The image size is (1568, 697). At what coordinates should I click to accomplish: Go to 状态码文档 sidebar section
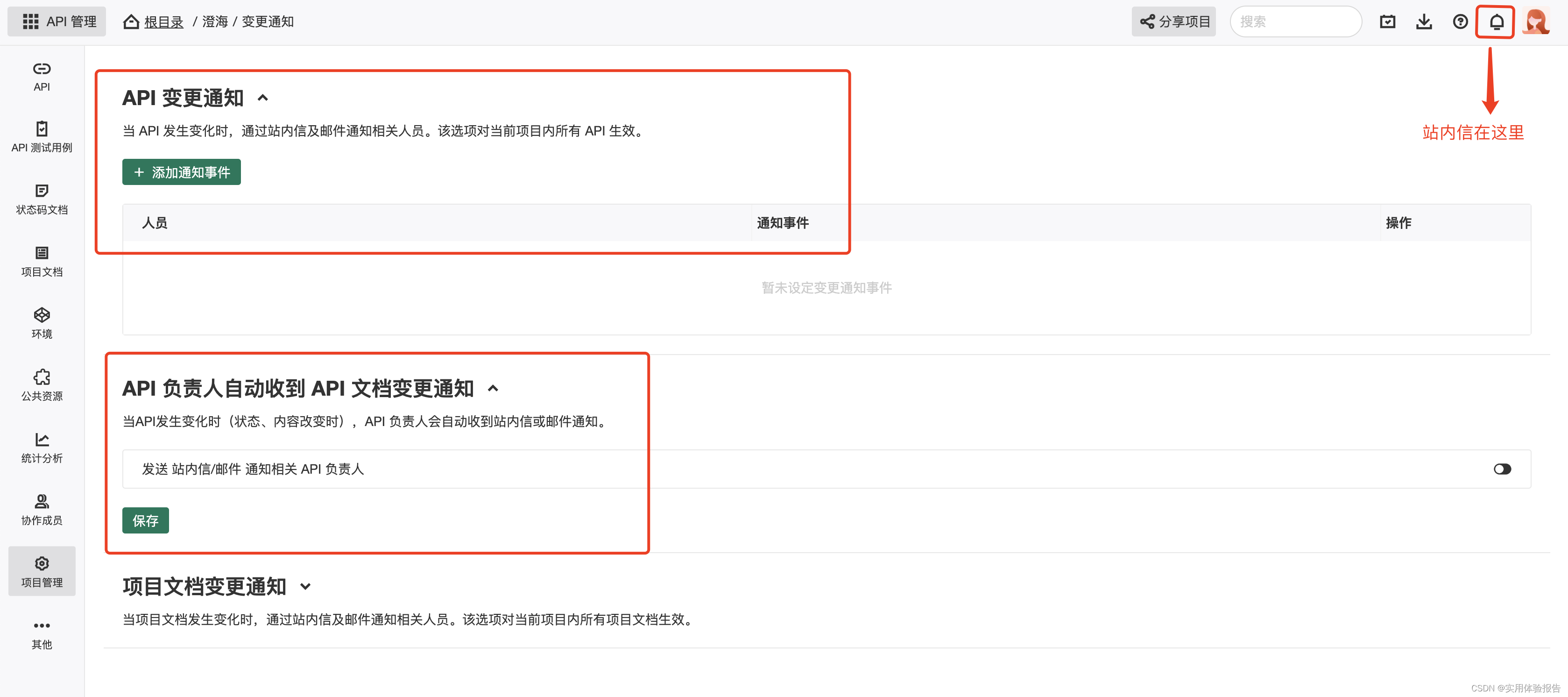click(42, 199)
